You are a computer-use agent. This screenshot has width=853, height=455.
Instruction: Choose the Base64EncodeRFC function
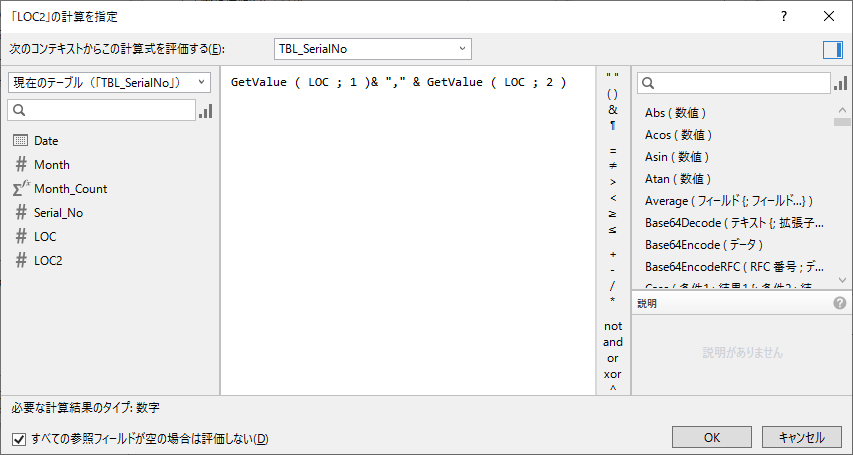(x=734, y=267)
